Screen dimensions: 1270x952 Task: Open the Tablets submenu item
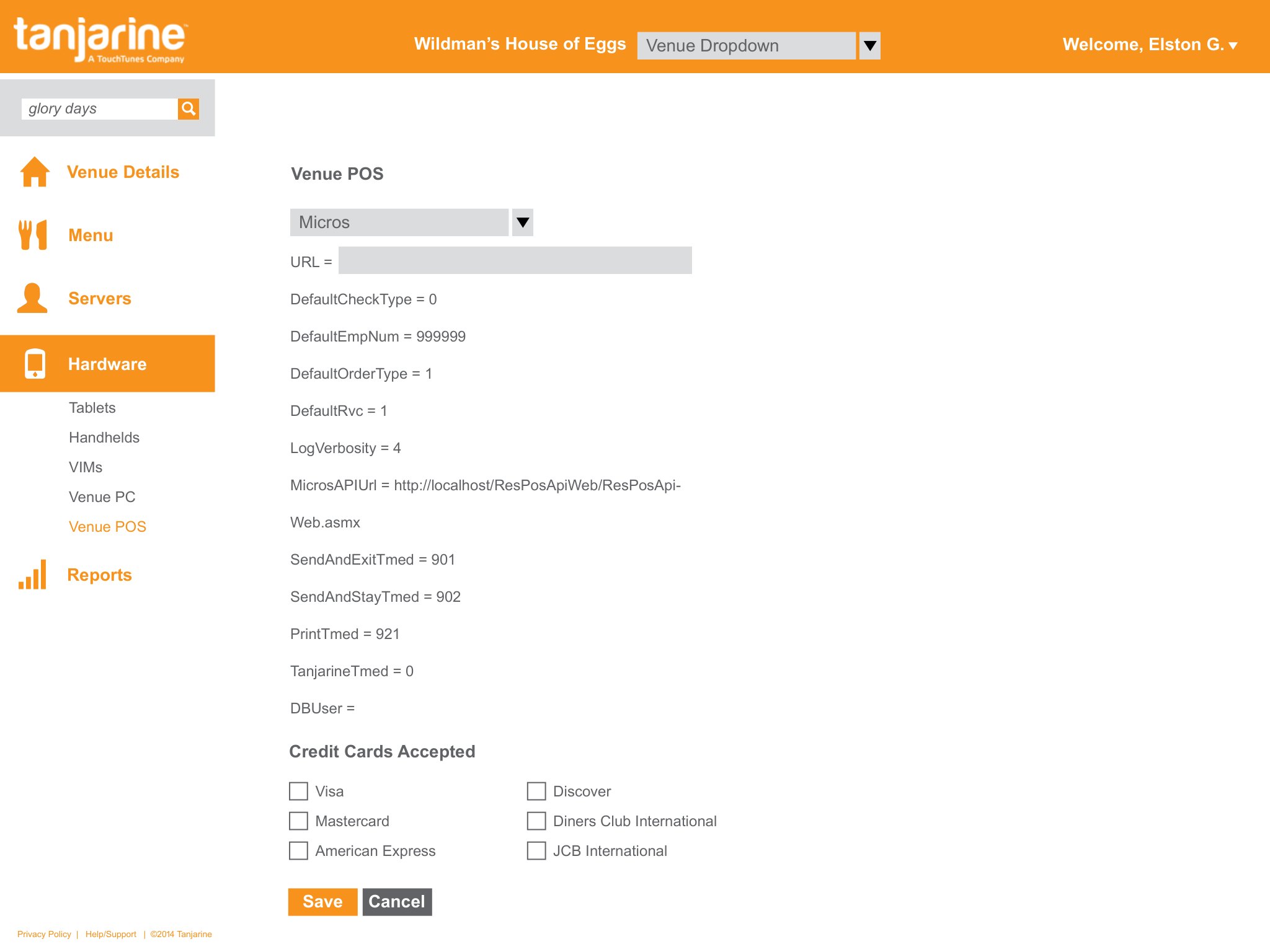tap(92, 408)
